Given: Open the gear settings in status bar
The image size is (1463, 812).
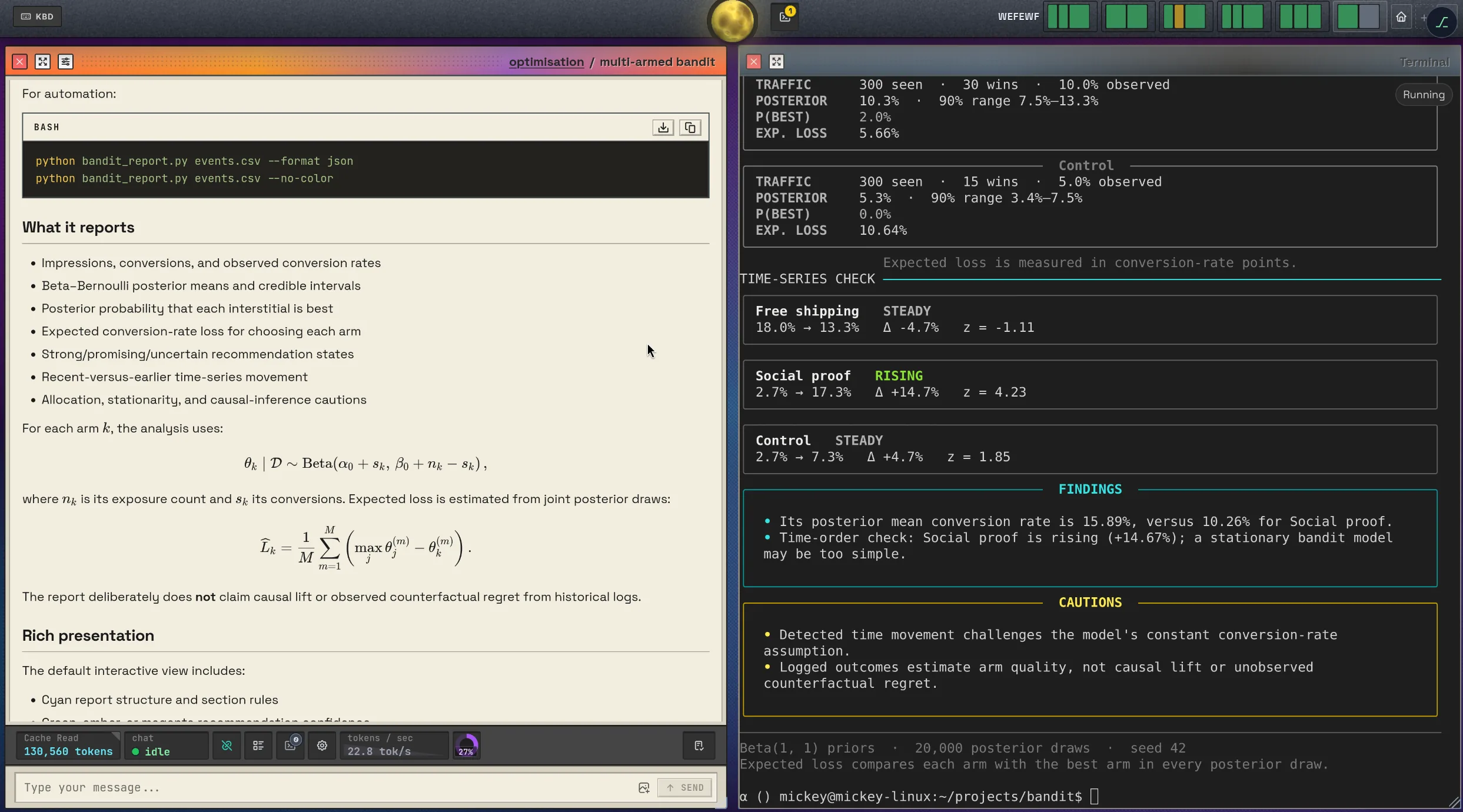Looking at the screenshot, I should 322,746.
